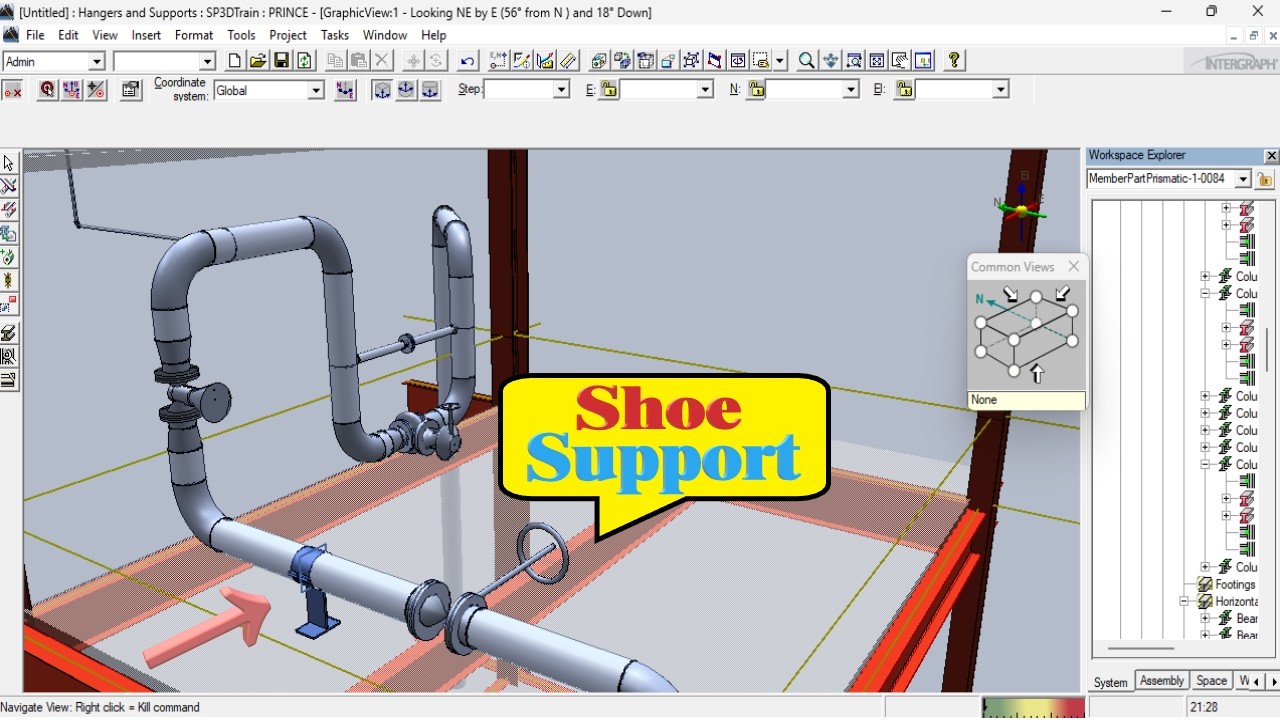Click the Properties page icon
The image size is (1280, 720).
click(131, 90)
